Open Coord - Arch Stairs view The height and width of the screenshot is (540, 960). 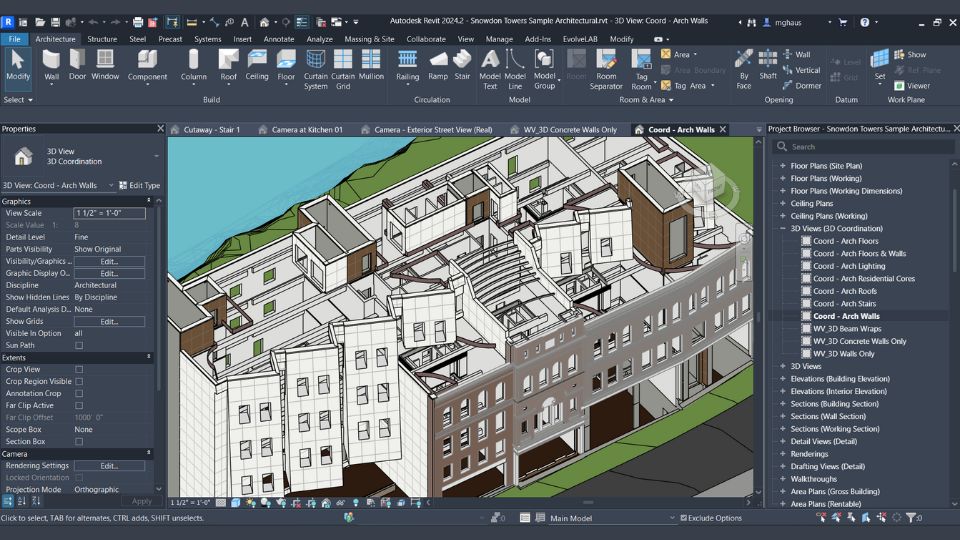(x=844, y=304)
